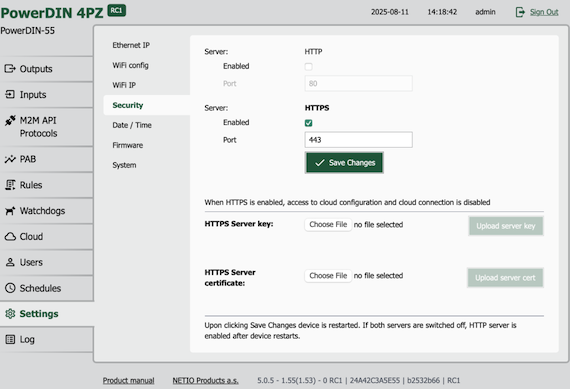Open the Inputs menu item

(x=47, y=95)
